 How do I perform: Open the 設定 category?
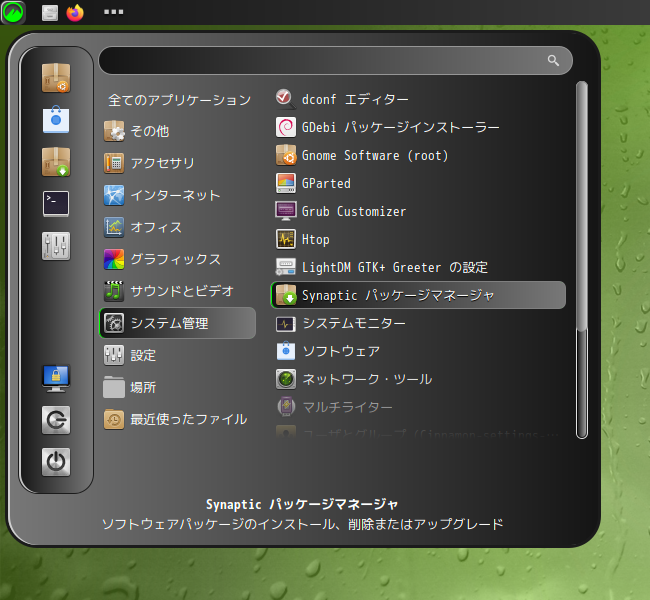click(x=177, y=355)
